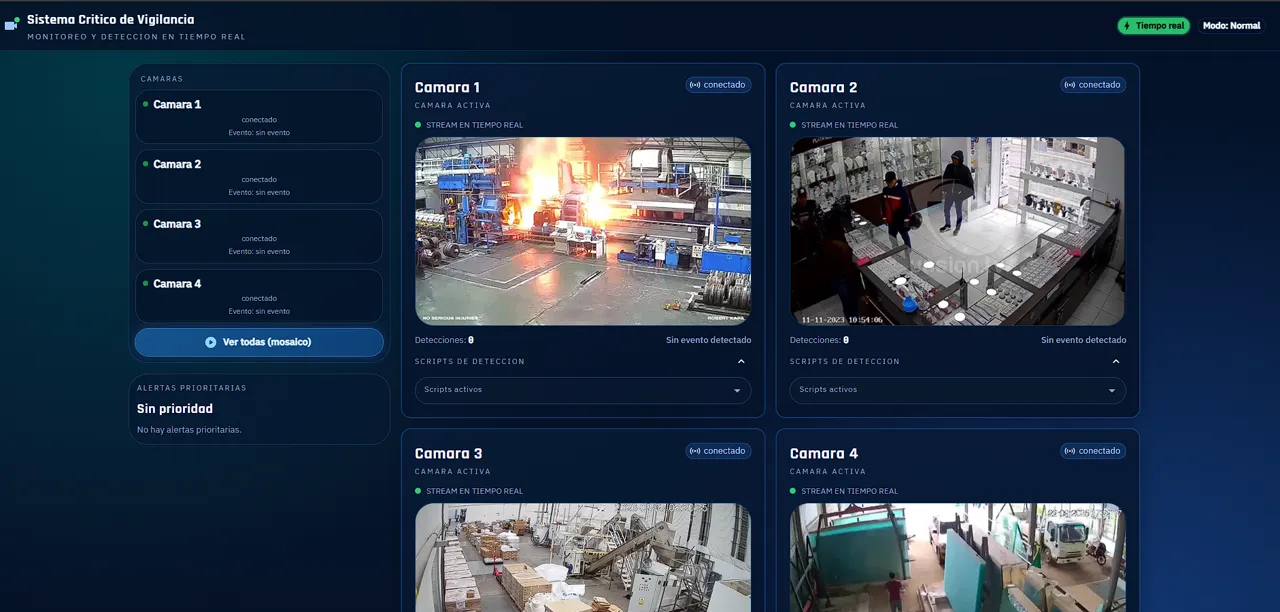Image resolution: width=1280 pixels, height=612 pixels.
Task: Click Stream en tiempo real dot on Camara 4
Action: click(793, 491)
